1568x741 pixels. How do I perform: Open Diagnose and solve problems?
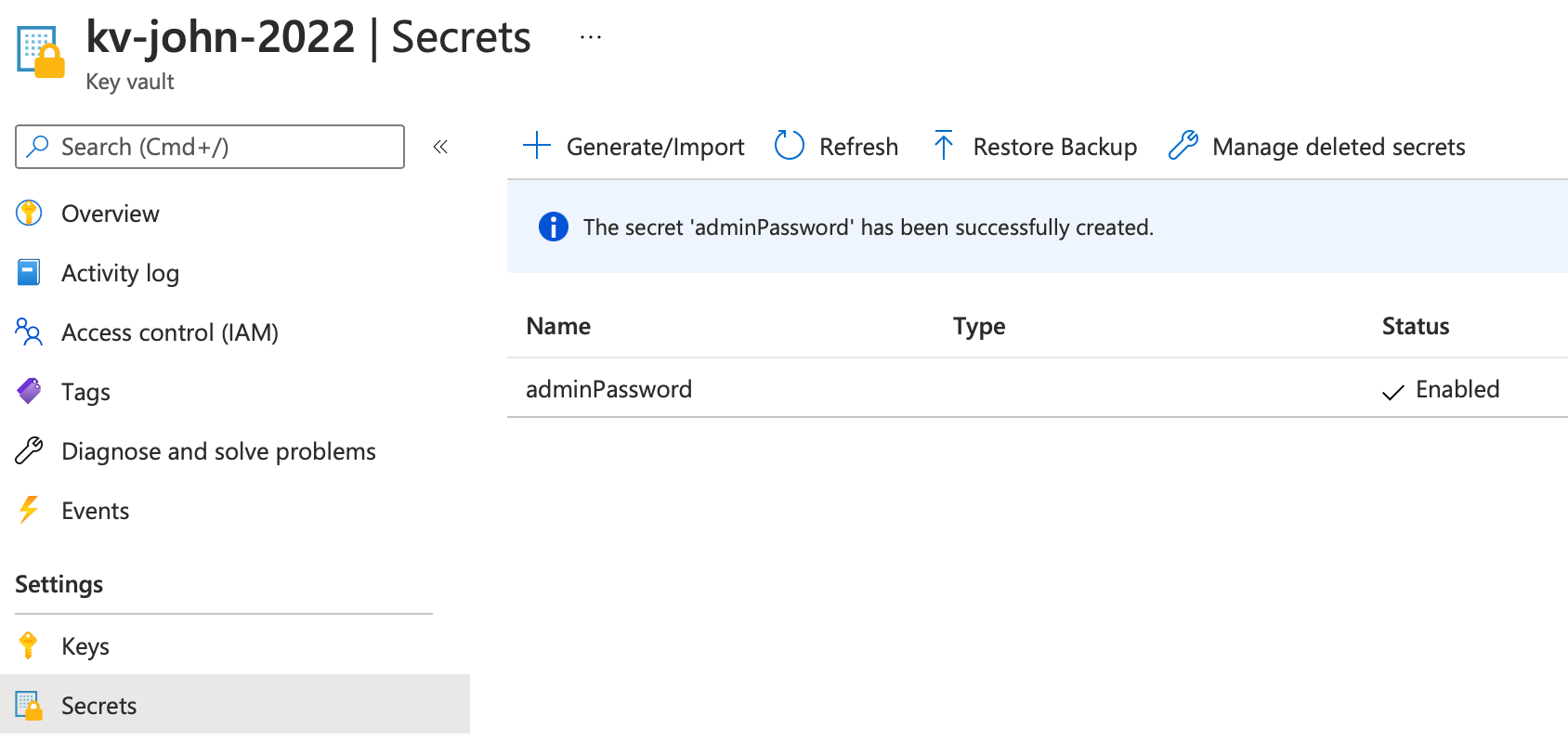(218, 451)
